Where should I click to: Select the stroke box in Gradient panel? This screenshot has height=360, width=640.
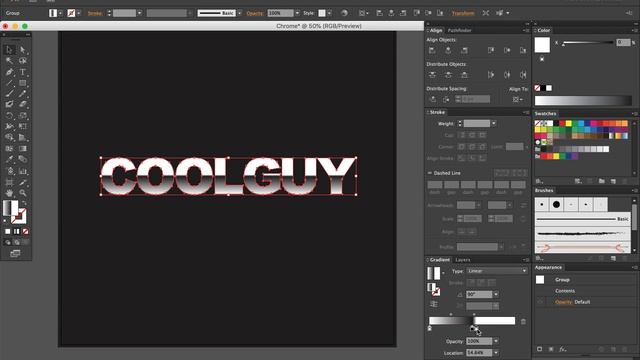pos(436,291)
